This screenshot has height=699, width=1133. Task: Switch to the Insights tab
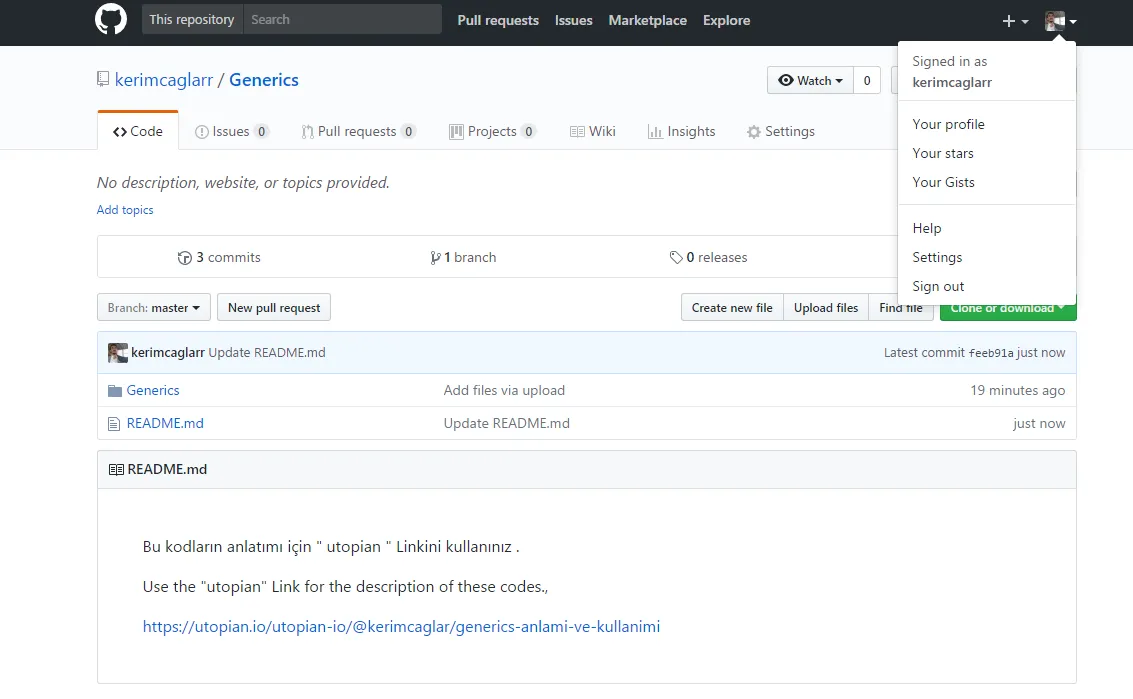pyautogui.click(x=681, y=132)
